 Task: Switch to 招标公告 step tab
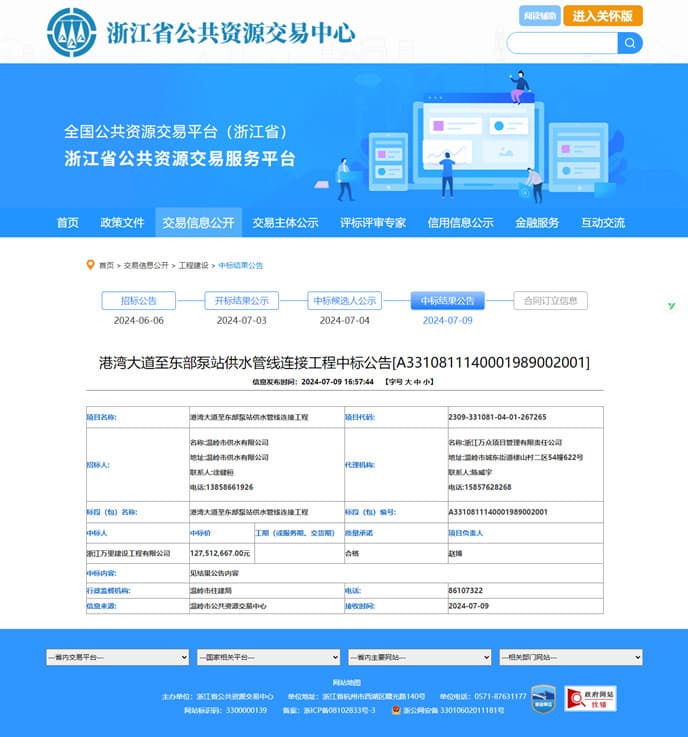click(139, 300)
